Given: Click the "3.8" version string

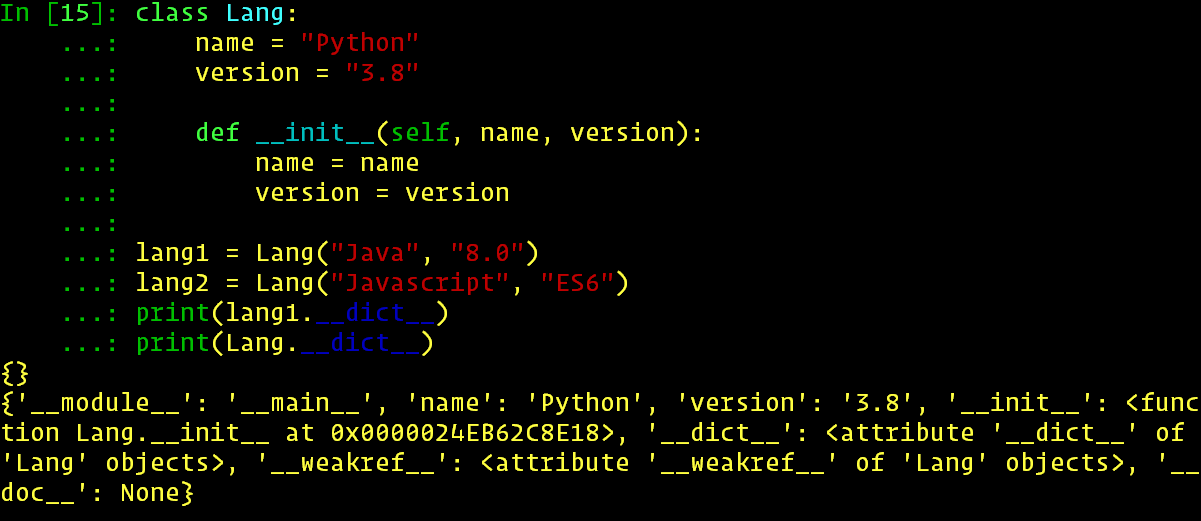Looking at the screenshot, I should click(x=382, y=73).
